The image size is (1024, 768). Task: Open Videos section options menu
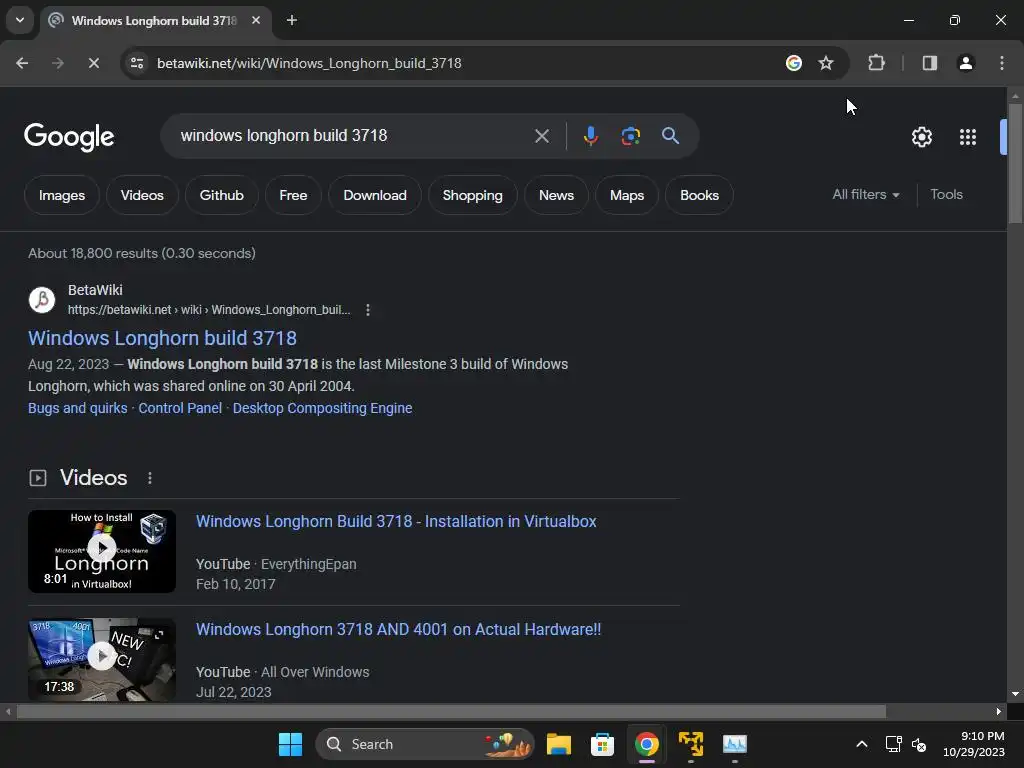(150, 478)
